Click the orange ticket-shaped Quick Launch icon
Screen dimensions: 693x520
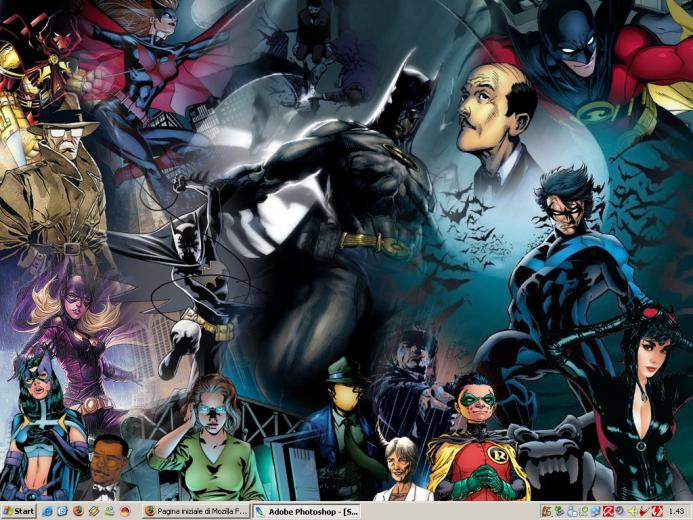94,512
